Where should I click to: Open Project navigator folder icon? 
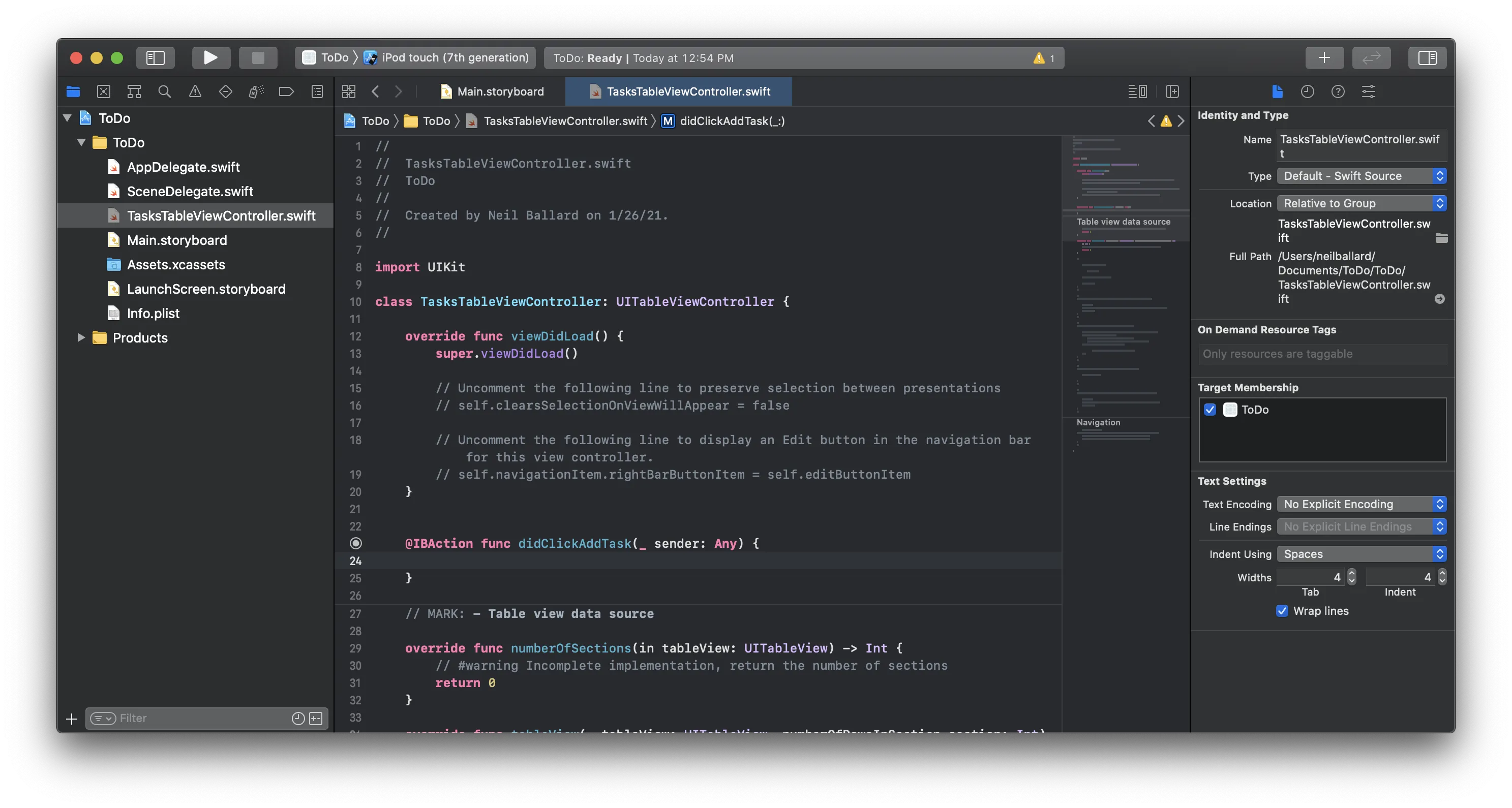click(73, 91)
